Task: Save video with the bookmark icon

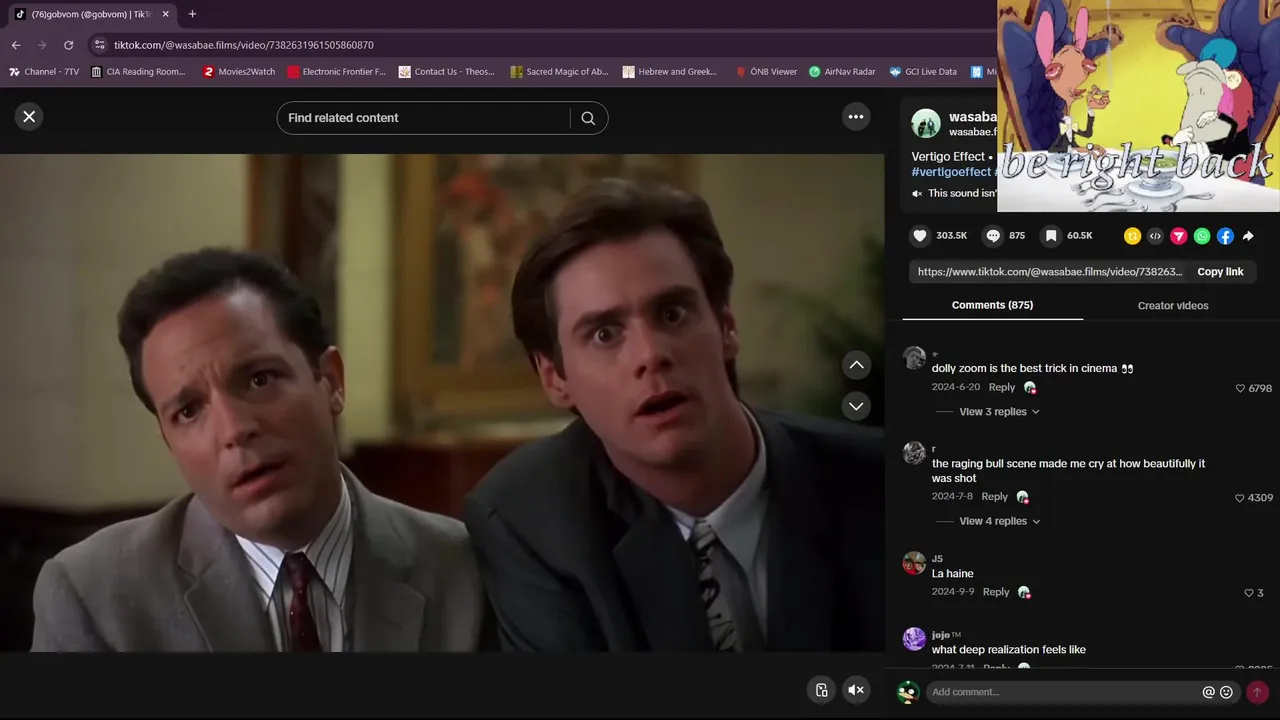Action: (x=1051, y=236)
